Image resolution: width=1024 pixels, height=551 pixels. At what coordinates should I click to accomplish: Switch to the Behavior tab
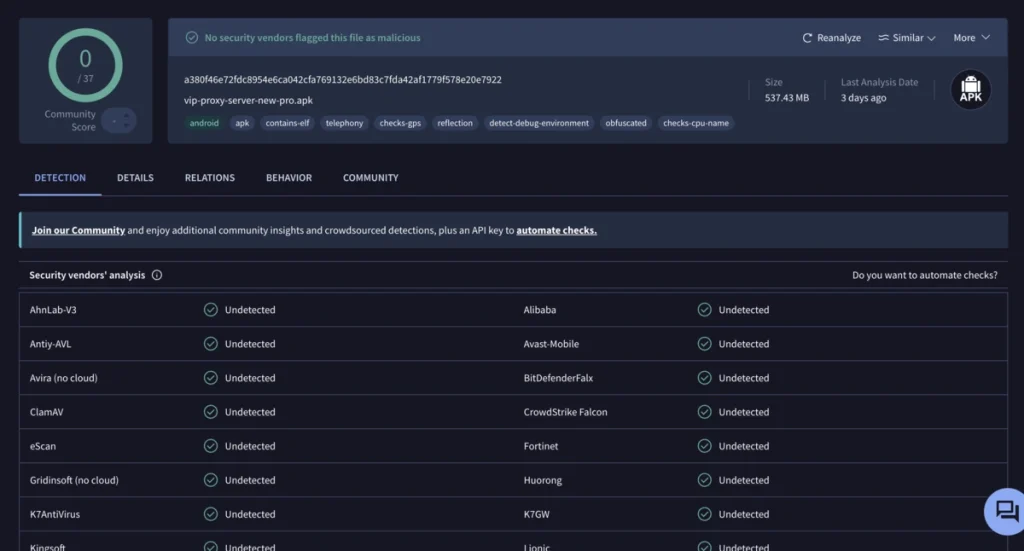click(289, 178)
